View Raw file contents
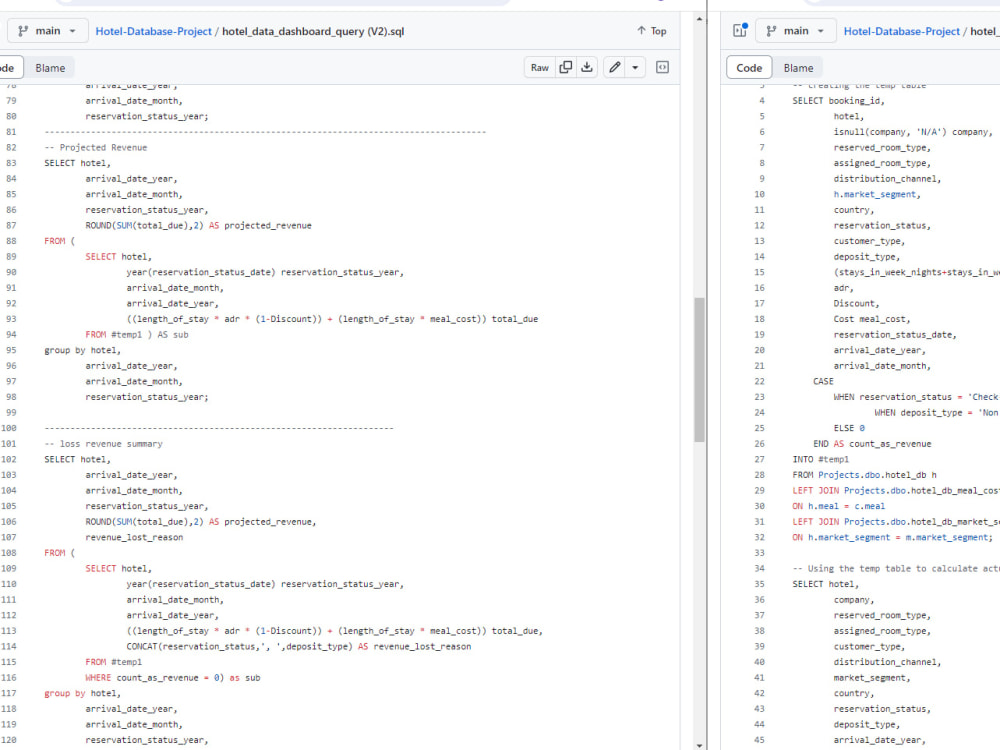 [x=540, y=68]
